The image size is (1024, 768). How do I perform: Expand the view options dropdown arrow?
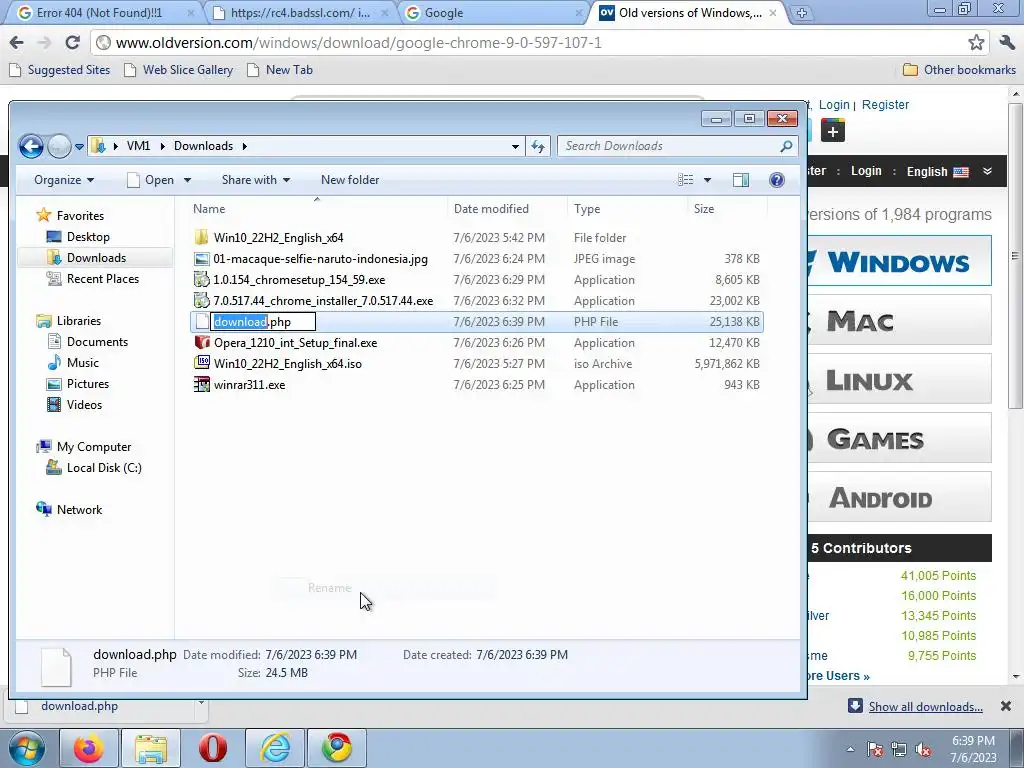[707, 180]
